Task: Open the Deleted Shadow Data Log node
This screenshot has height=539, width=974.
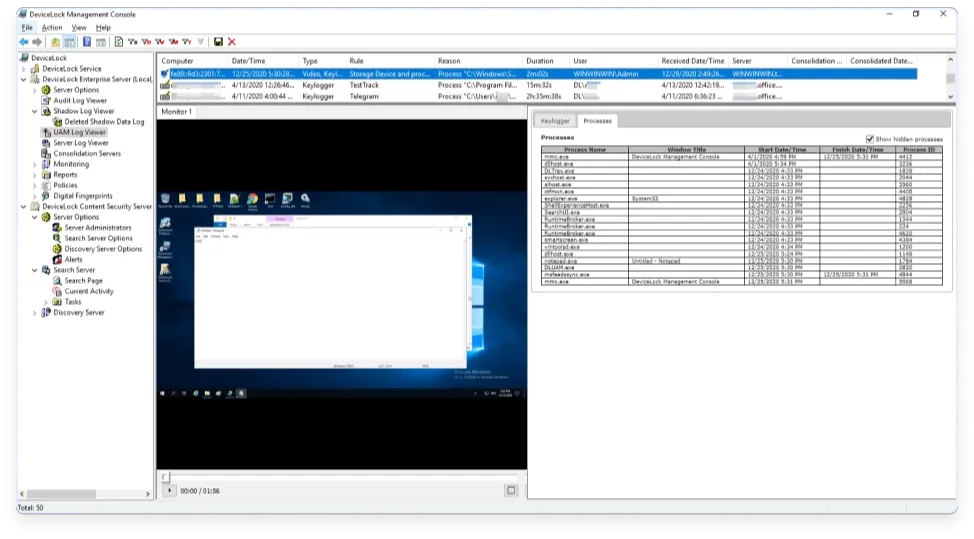Action: click(104, 122)
